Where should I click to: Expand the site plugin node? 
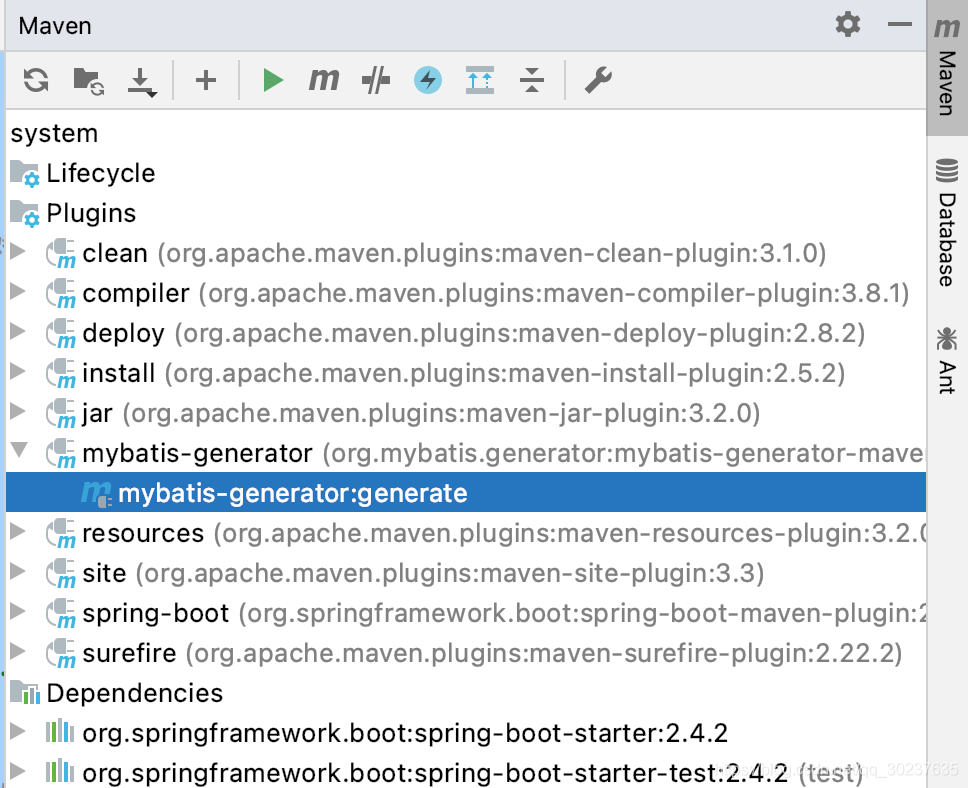(19, 571)
